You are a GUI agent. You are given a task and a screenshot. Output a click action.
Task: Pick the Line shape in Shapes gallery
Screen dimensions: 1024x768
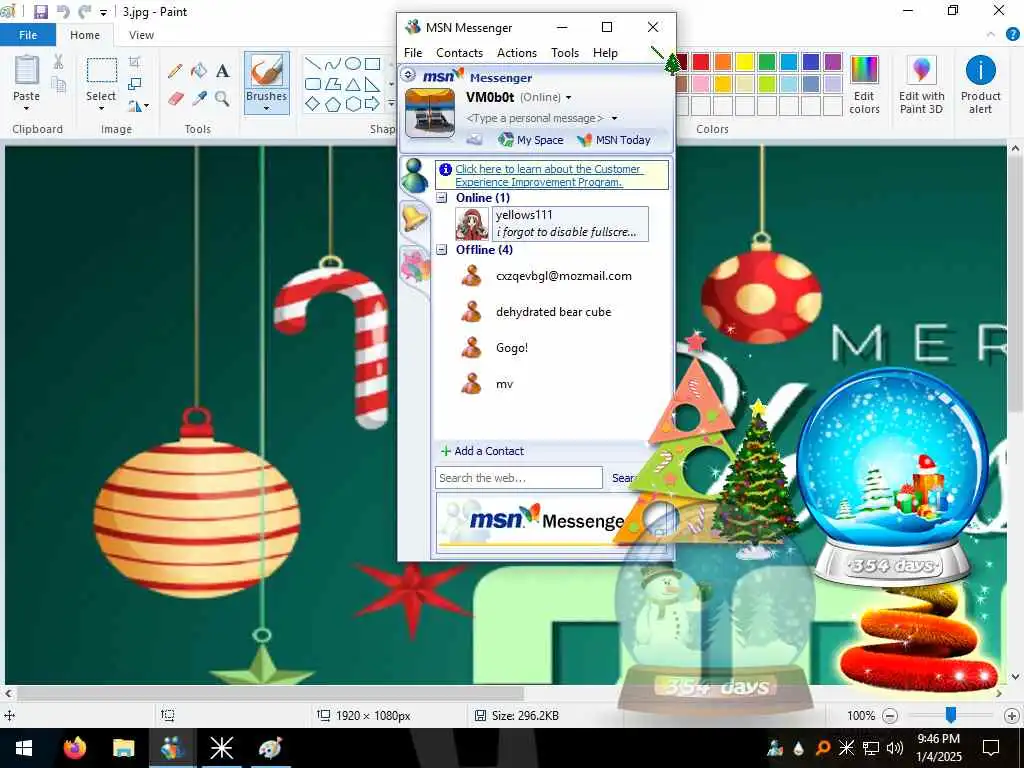[x=313, y=63]
